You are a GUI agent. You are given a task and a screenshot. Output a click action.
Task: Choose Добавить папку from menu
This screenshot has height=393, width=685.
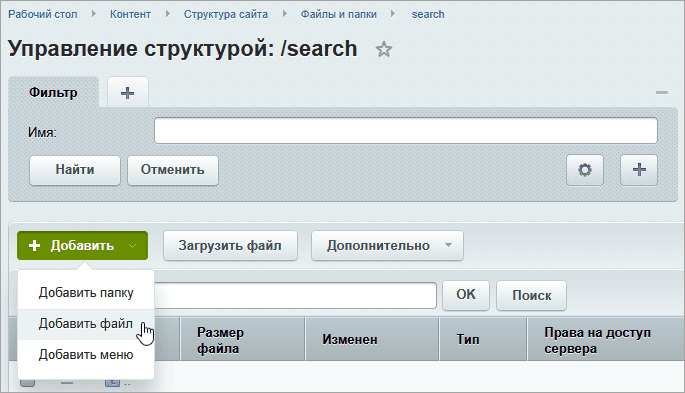86,293
